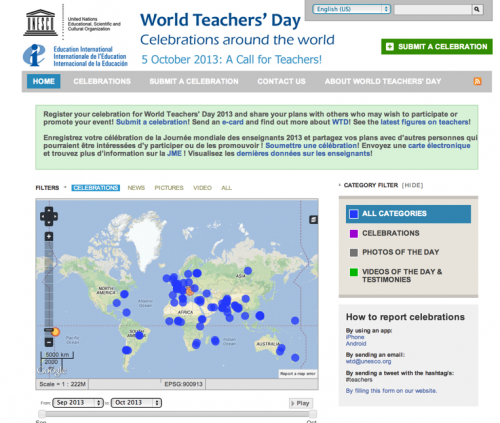500x423 pixels.
Task: Open the iPhone app link
Action: pyautogui.click(x=355, y=337)
